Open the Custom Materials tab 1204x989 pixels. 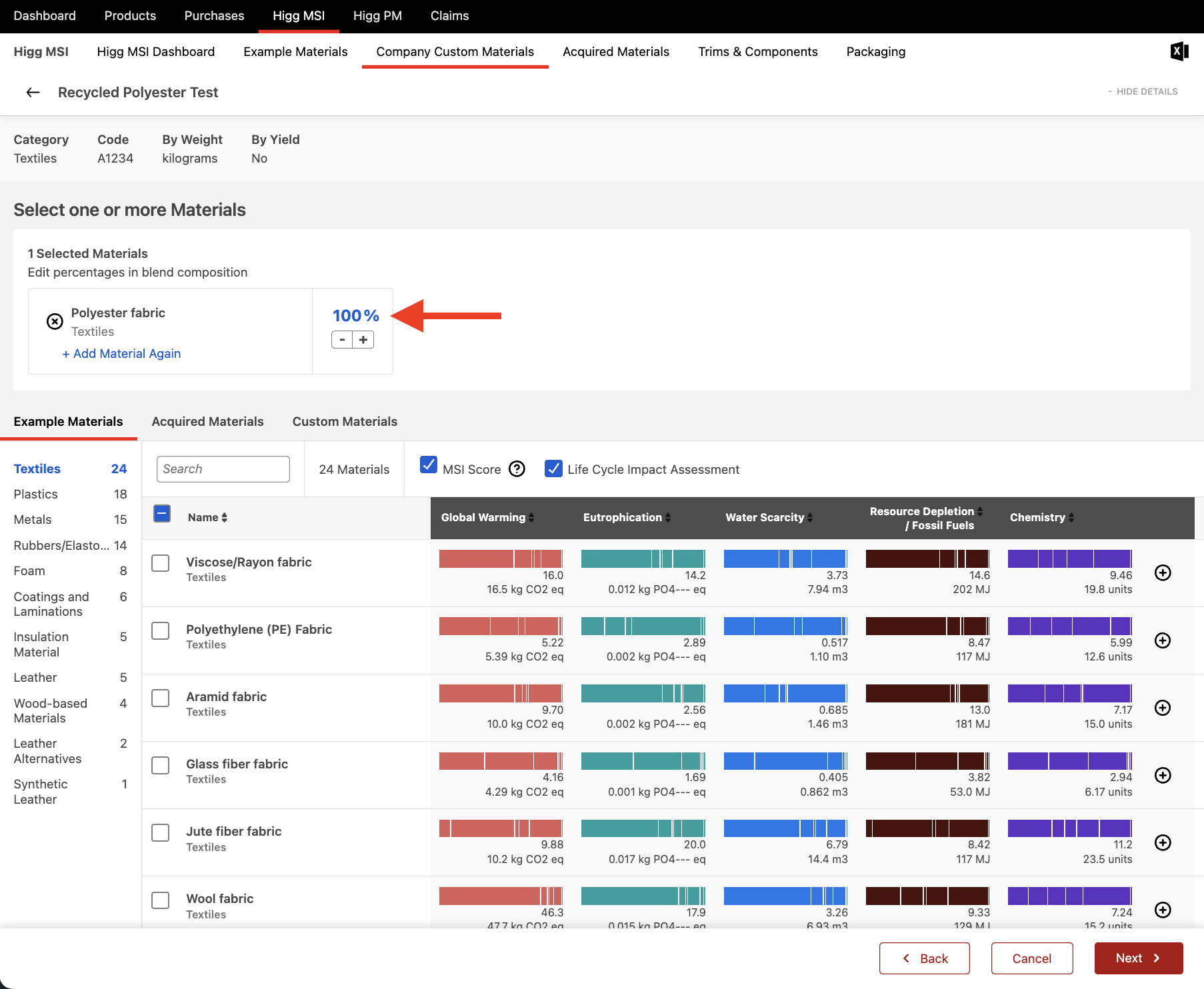(x=345, y=421)
